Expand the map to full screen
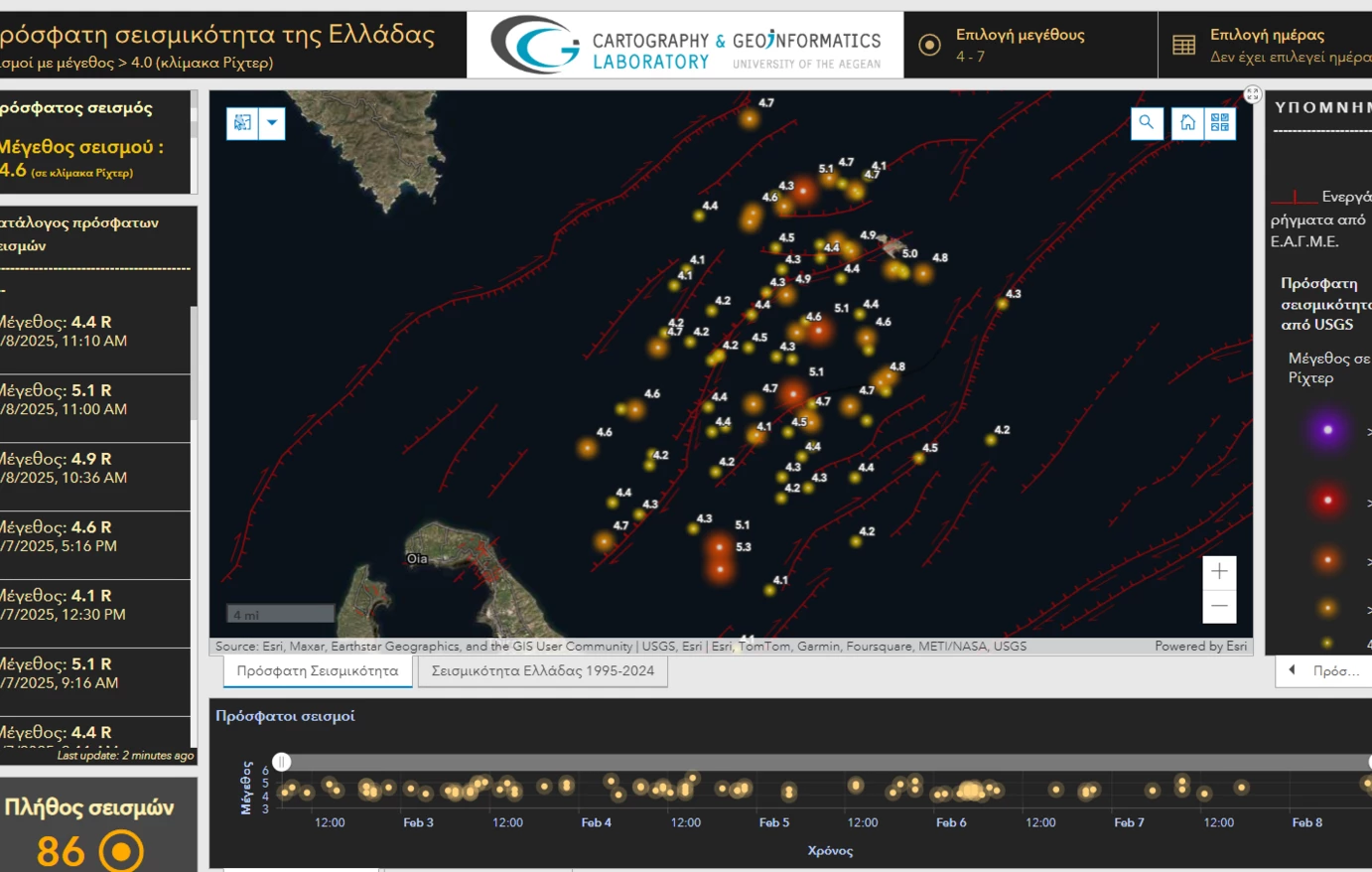 1253,94
